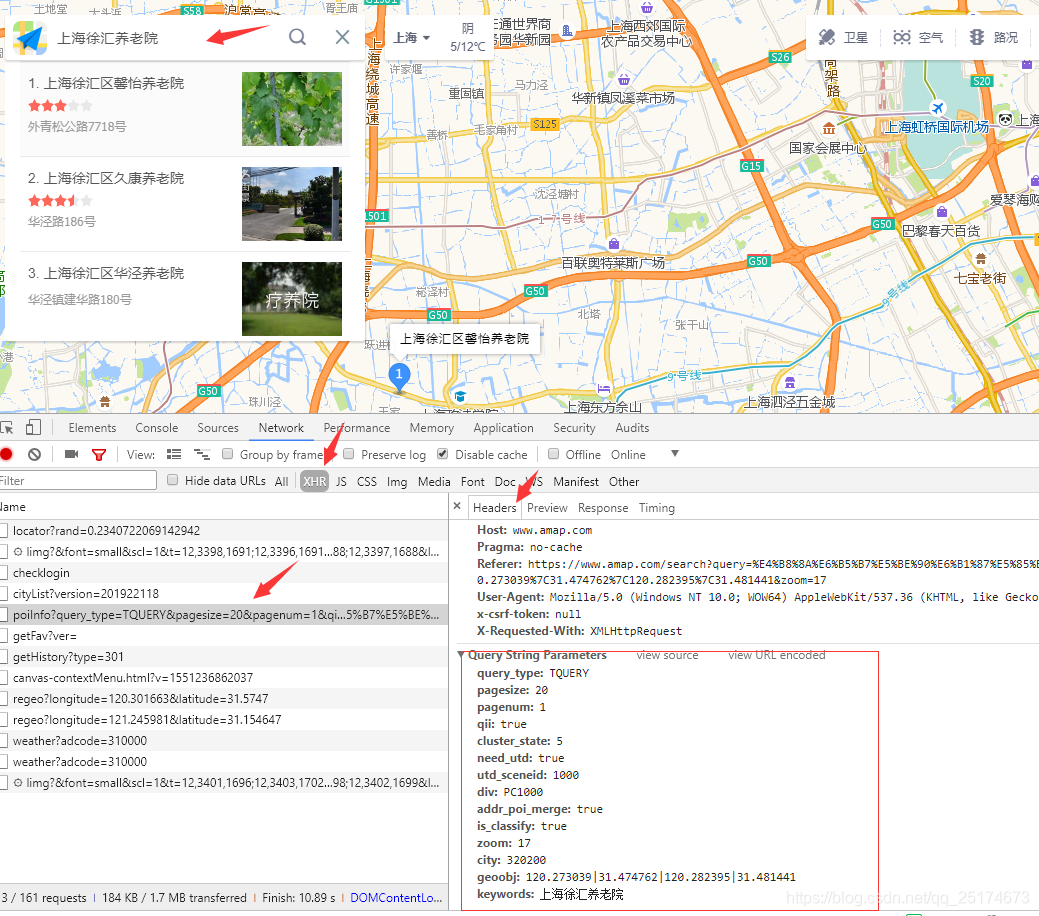
Task: Switch to large request rows view
Action: tap(174, 454)
